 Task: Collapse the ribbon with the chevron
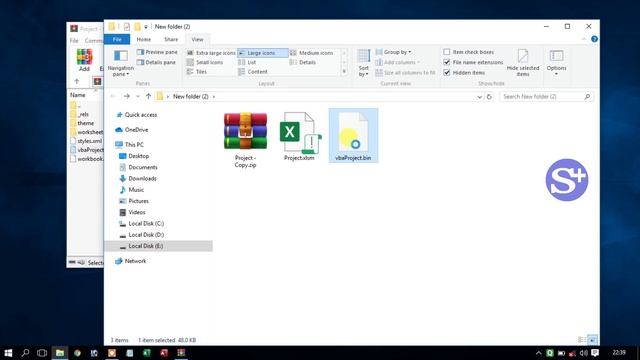coord(584,39)
